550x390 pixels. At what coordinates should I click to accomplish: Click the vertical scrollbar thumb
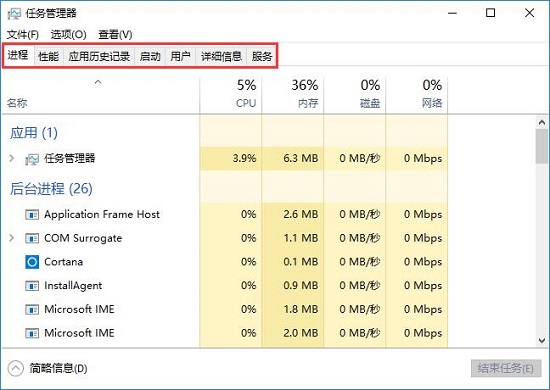coord(542,146)
